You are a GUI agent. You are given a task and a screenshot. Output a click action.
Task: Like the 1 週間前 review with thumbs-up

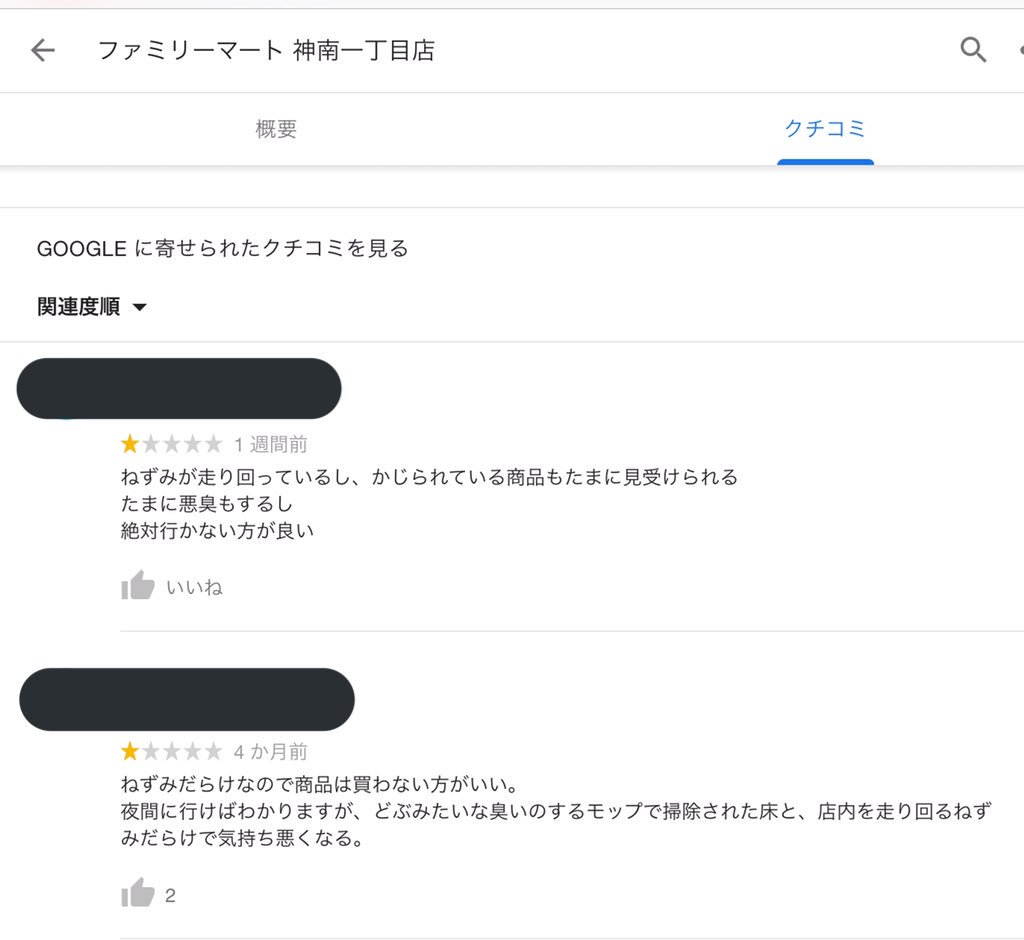[138, 585]
